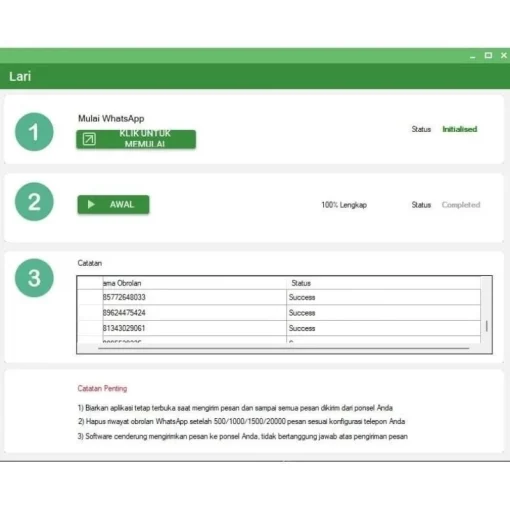
Task: Click note 2 about Hapus riwayat obrolan
Action: click(x=242, y=421)
